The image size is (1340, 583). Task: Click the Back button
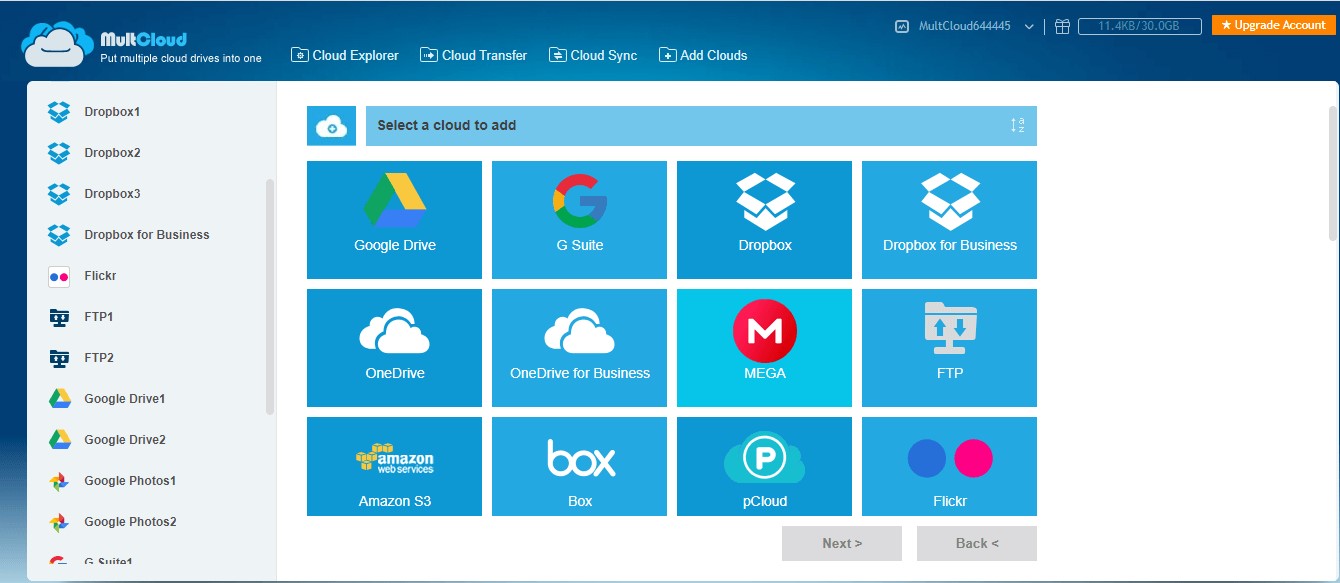977,543
